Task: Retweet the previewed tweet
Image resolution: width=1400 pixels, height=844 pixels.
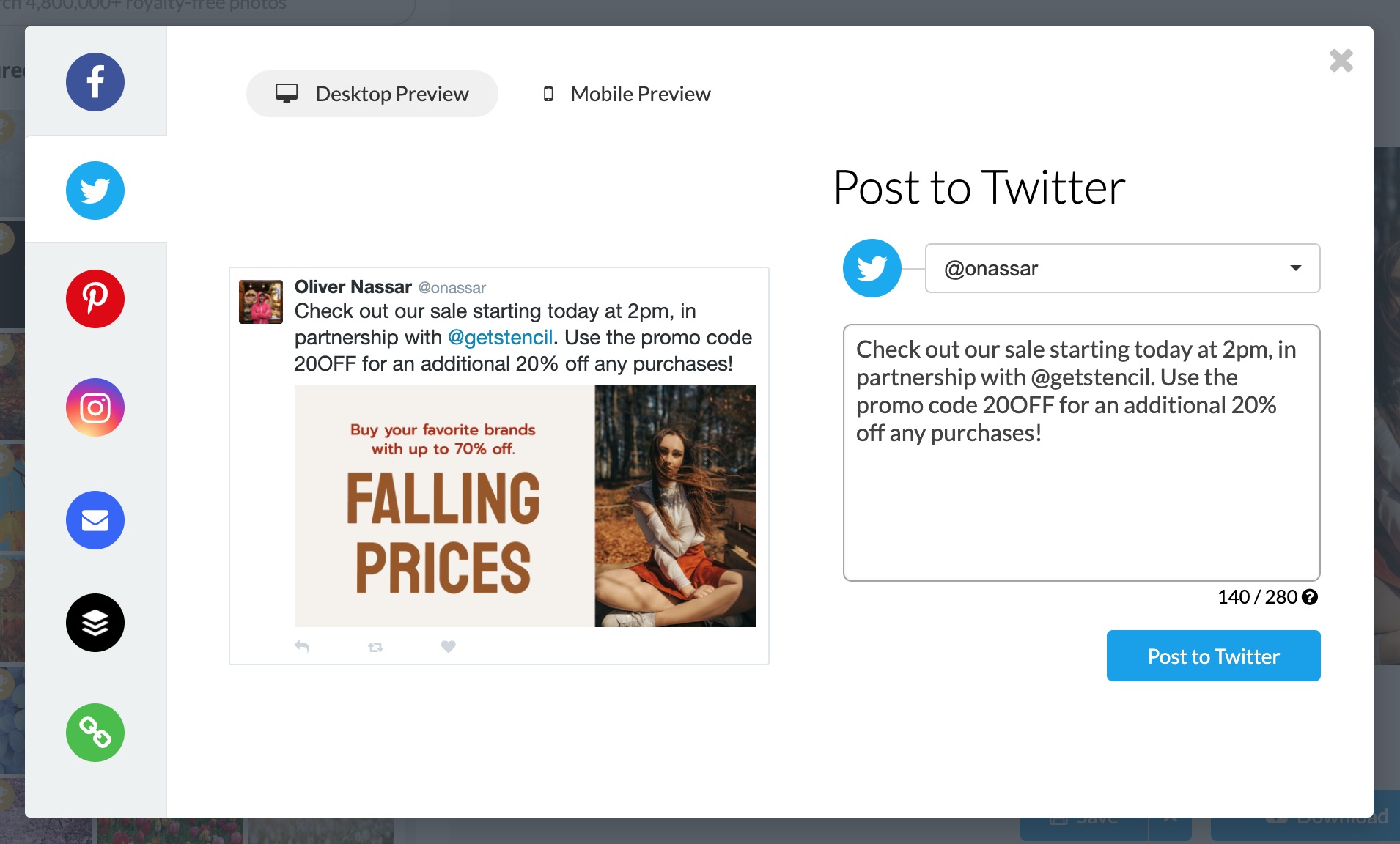Action: pyautogui.click(x=375, y=645)
